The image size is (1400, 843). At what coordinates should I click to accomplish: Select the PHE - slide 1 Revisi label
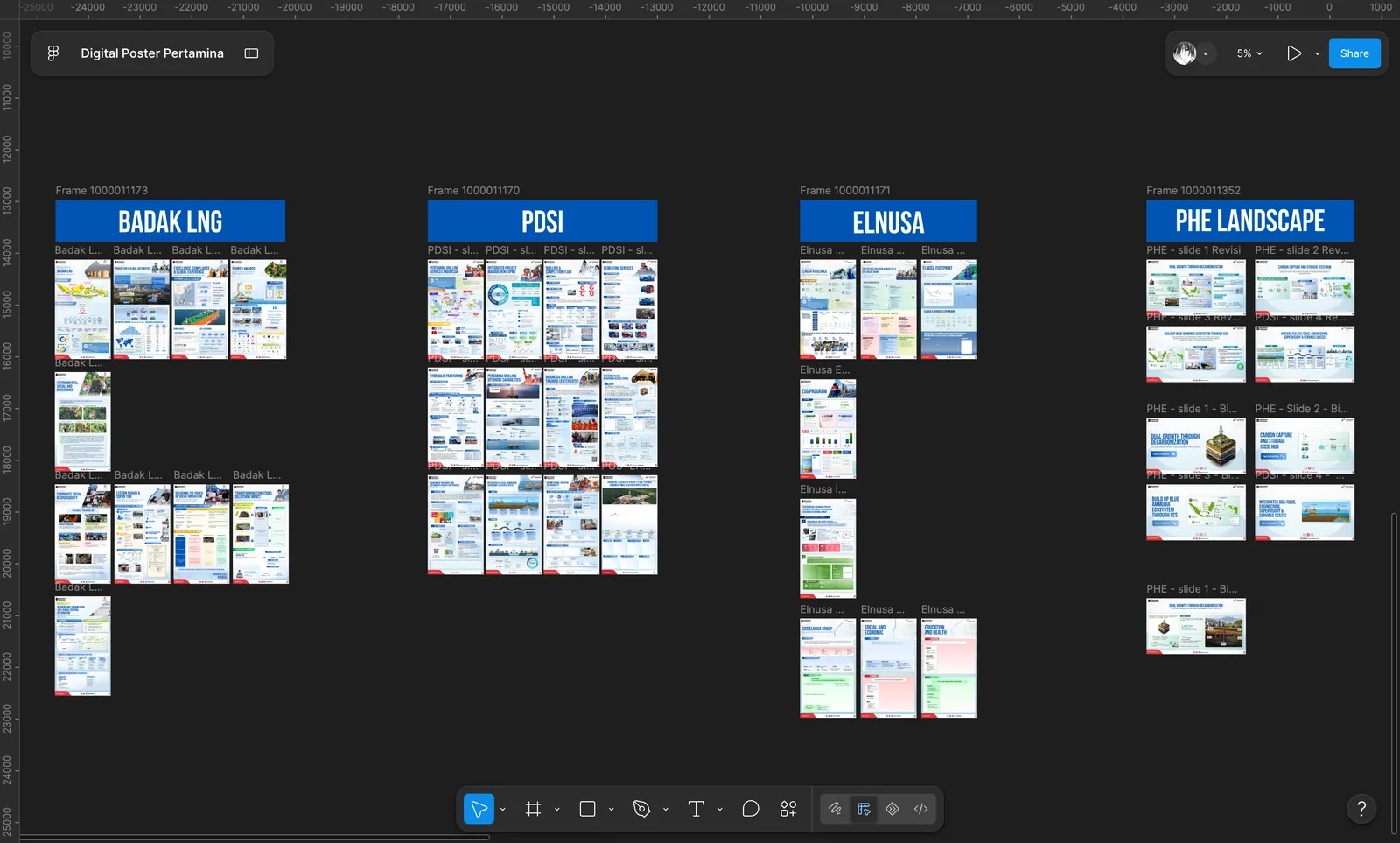1193,250
